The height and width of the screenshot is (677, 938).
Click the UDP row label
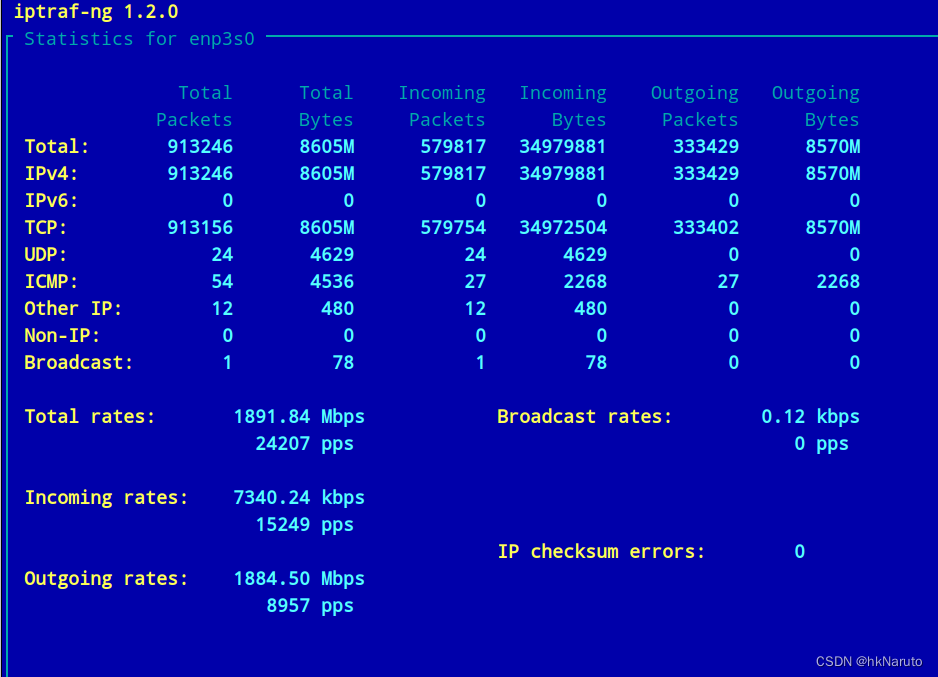coord(45,254)
